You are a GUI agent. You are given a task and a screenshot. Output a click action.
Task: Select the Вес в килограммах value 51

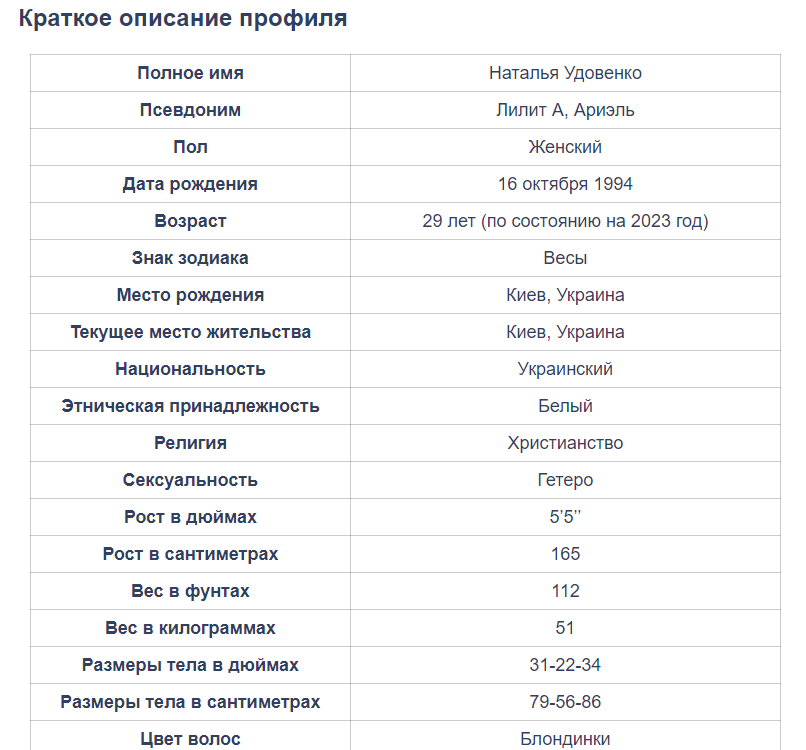[x=565, y=628]
